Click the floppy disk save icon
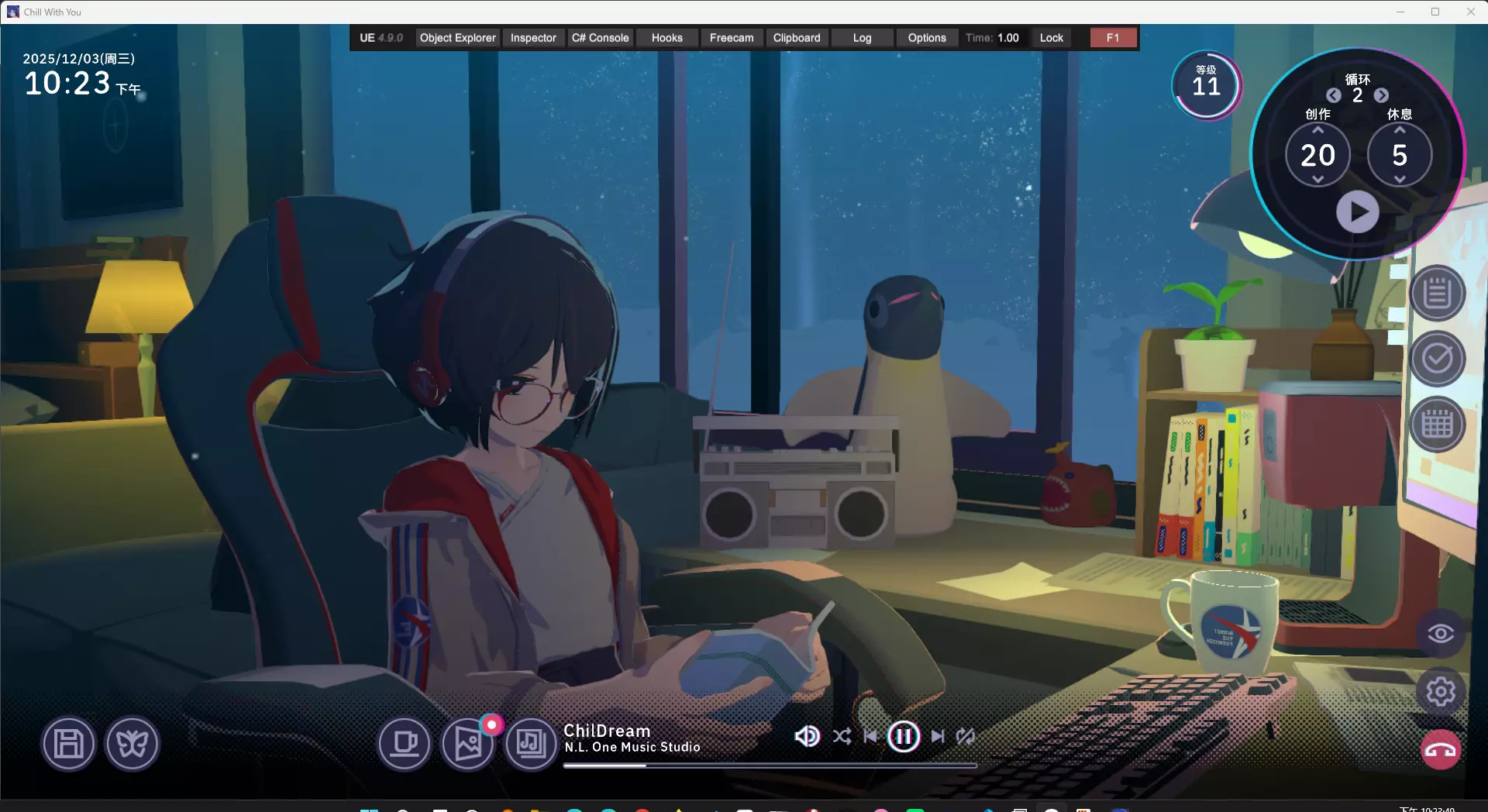The width and height of the screenshot is (1488, 812). 69,744
